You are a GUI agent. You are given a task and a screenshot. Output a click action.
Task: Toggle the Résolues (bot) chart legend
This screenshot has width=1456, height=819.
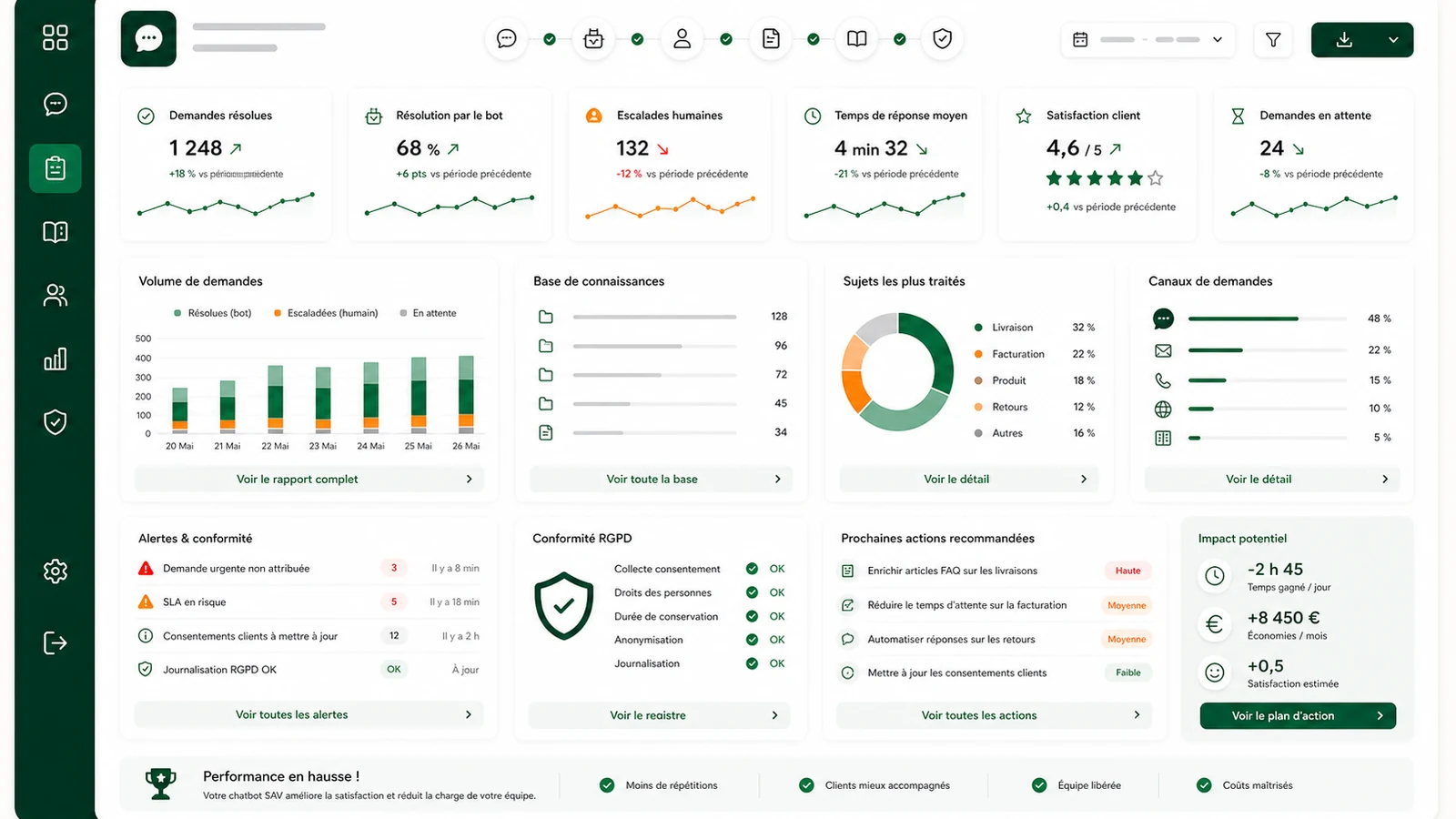coord(212,313)
